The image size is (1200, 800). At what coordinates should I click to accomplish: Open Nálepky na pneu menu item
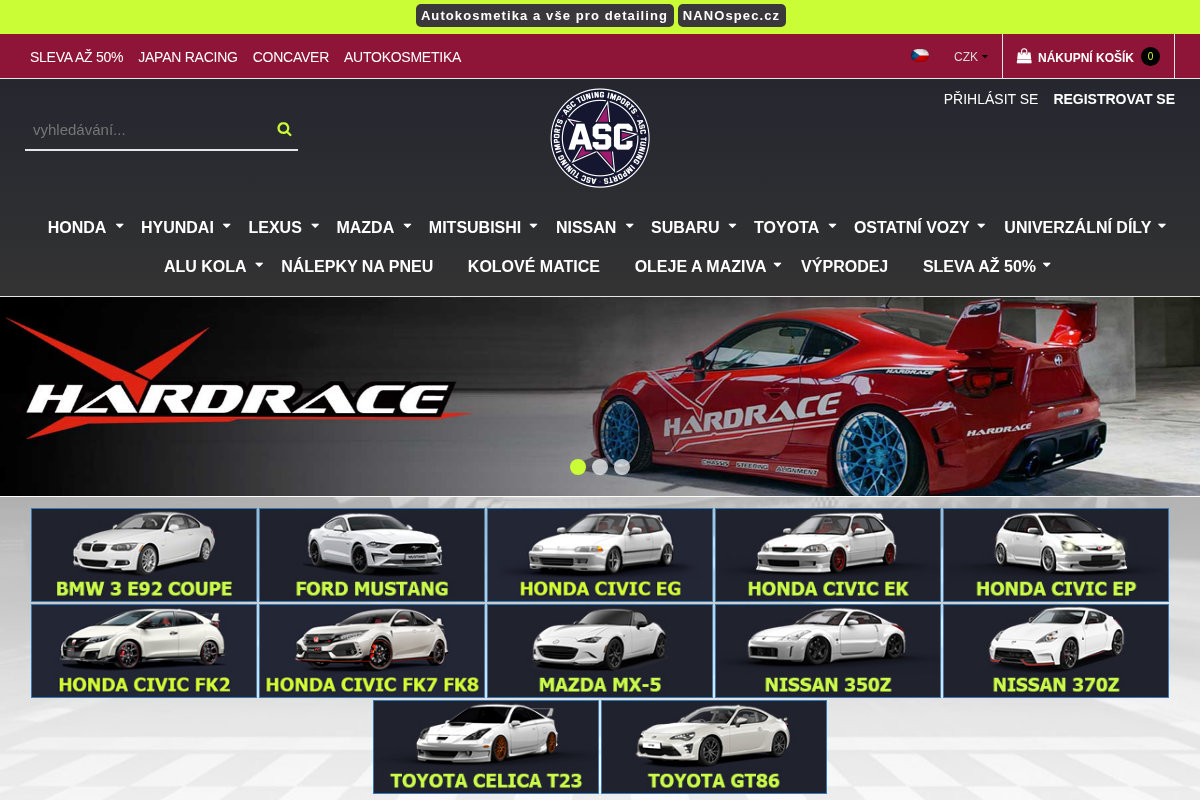click(357, 266)
